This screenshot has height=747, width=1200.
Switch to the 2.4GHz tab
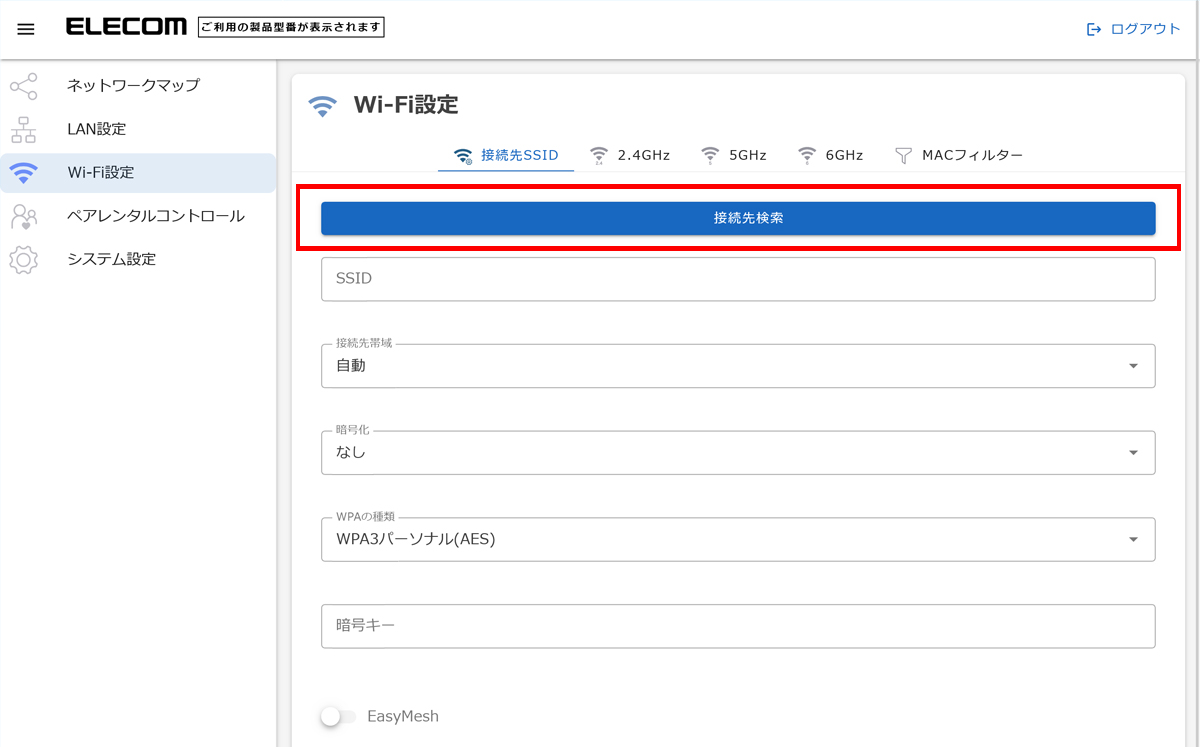(630, 155)
